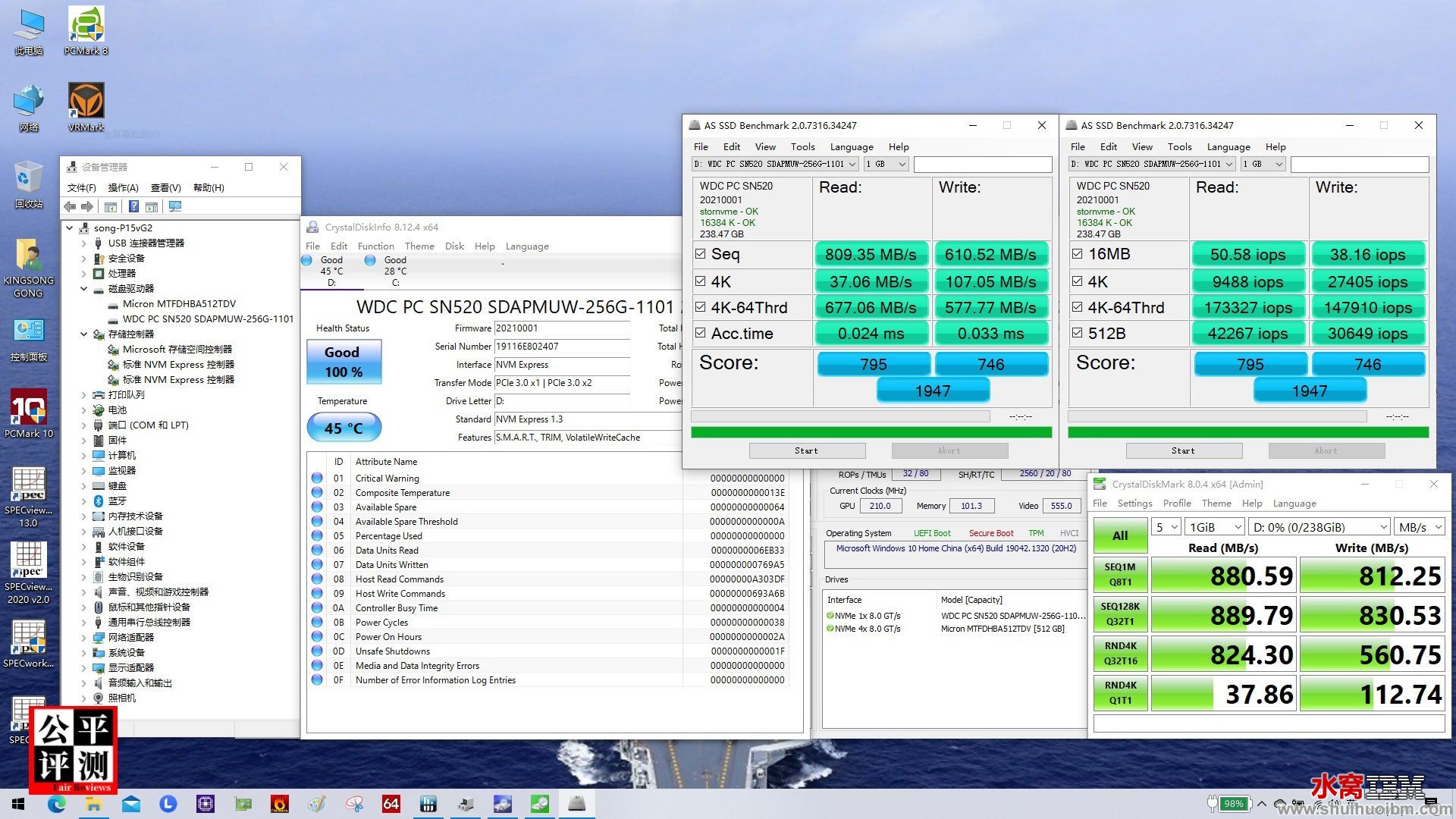Open Function menu in CrystalDiskInfo
The width and height of the screenshot is (1456, 819).
(x=376, y=246)
